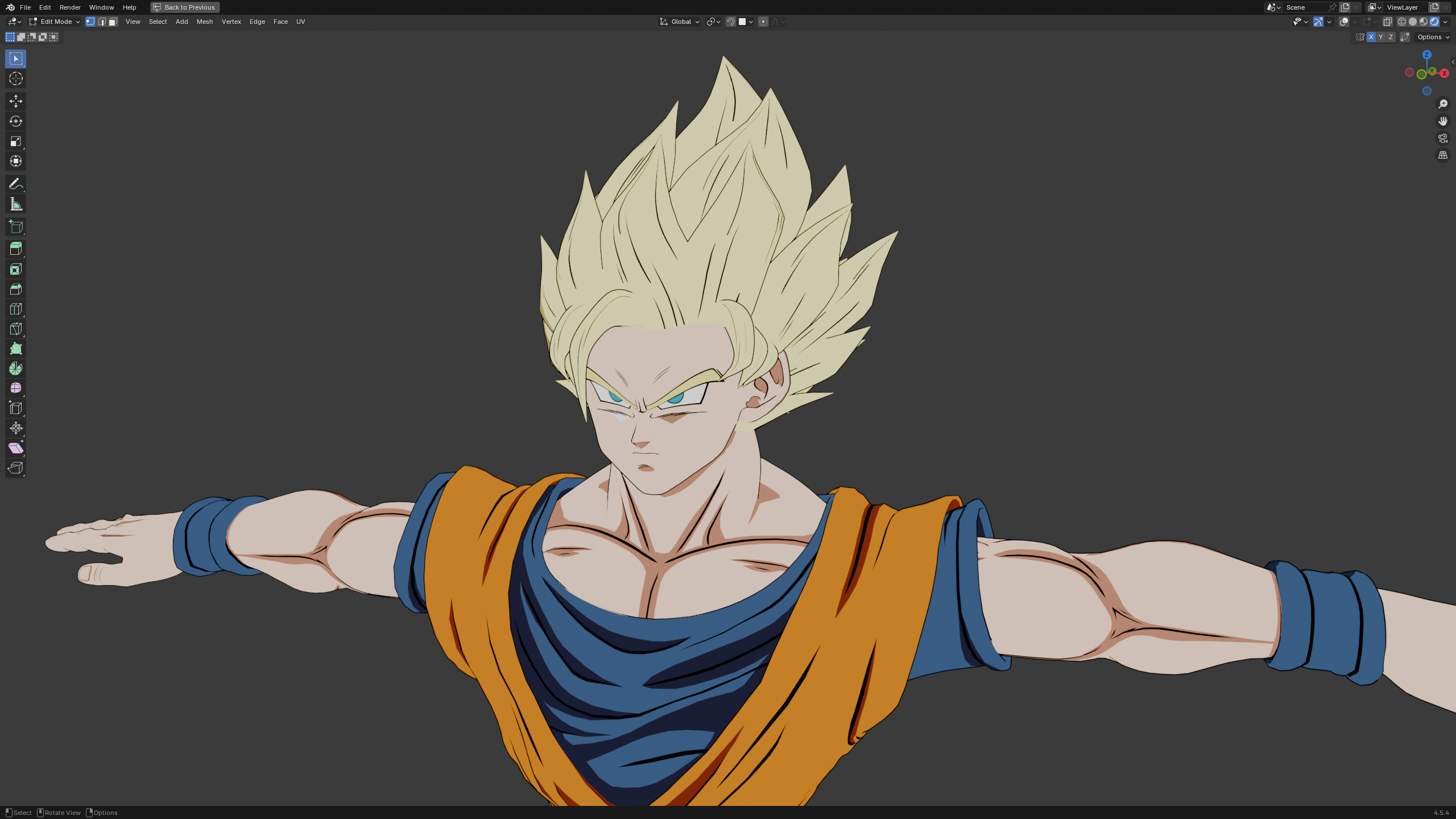
Task: Create a new scene copy
Action: pyautogui.click(x=1345, y=7)
